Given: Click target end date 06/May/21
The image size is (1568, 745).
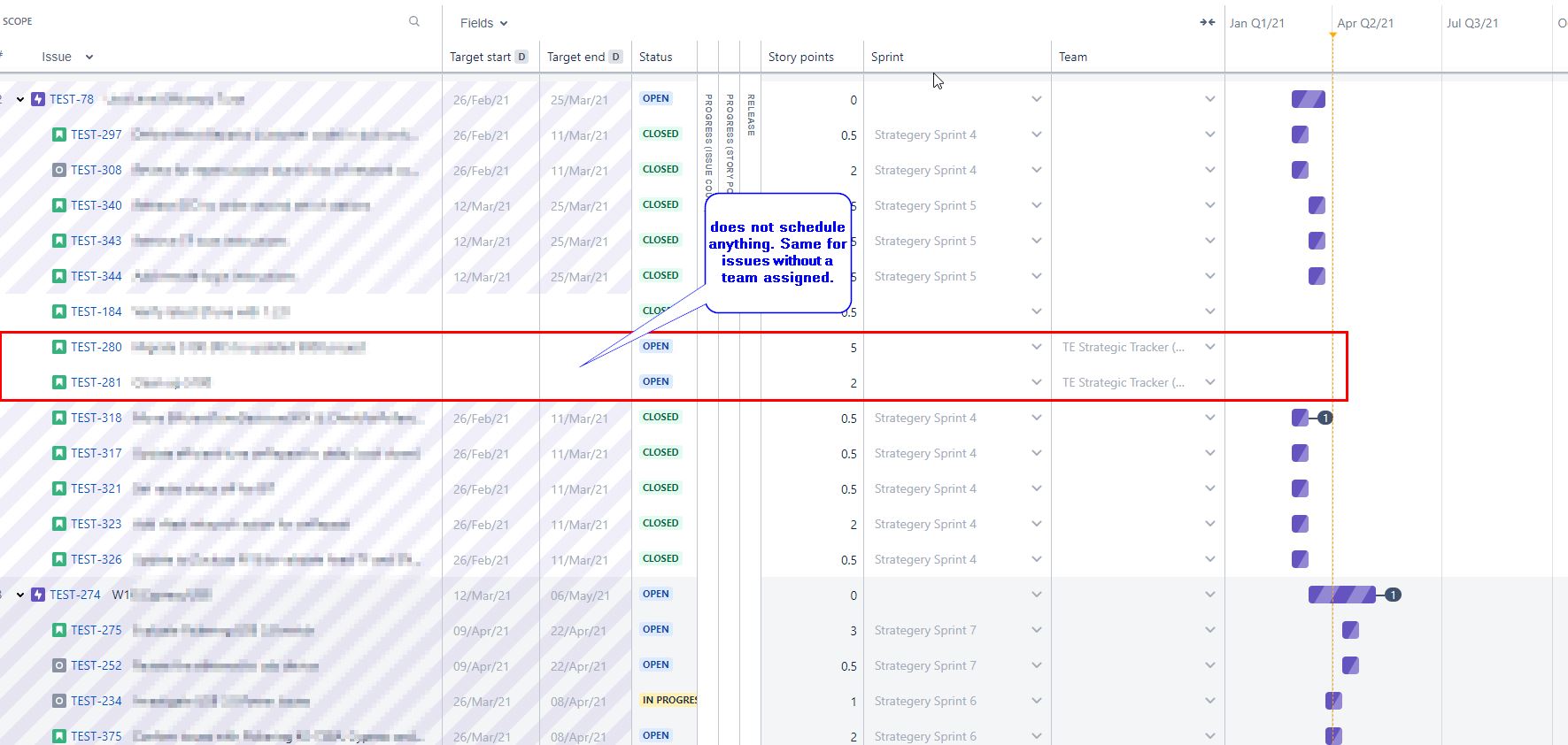Looking at the screenshot, I should tap(580, 595).
